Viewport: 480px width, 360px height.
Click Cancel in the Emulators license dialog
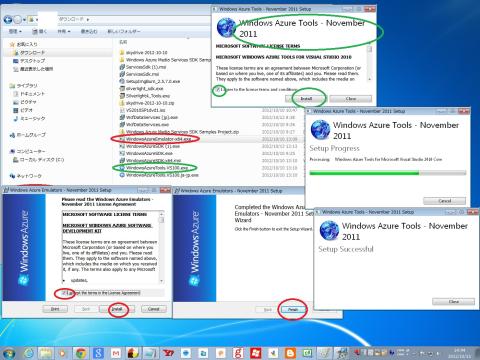point(153,309)
